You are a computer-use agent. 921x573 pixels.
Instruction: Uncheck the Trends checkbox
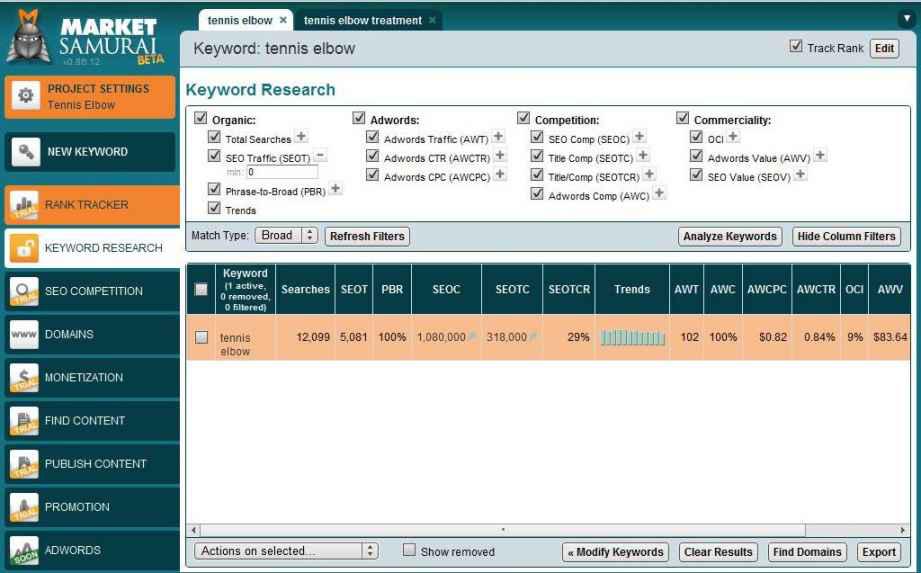(214, 208)
